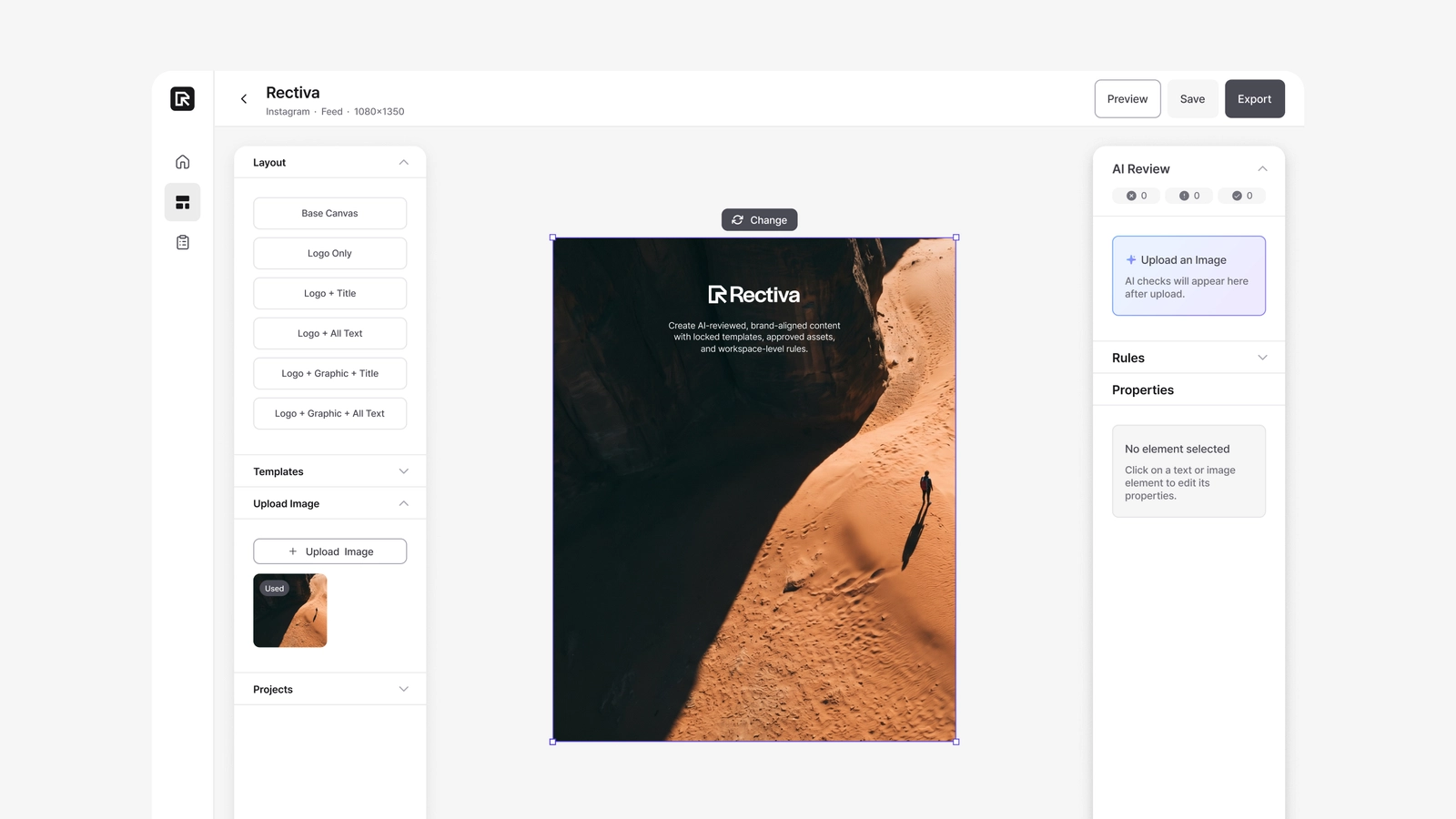Click the 'Instagram · Feed · 1080×1350' subtitle

click(335, 112)
